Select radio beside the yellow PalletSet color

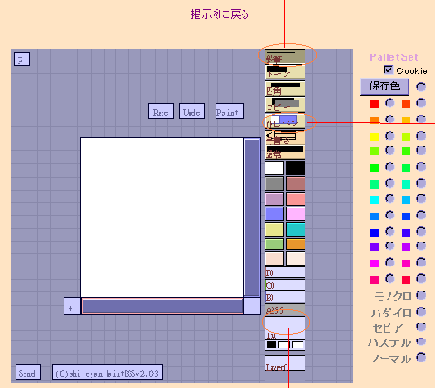390,136
